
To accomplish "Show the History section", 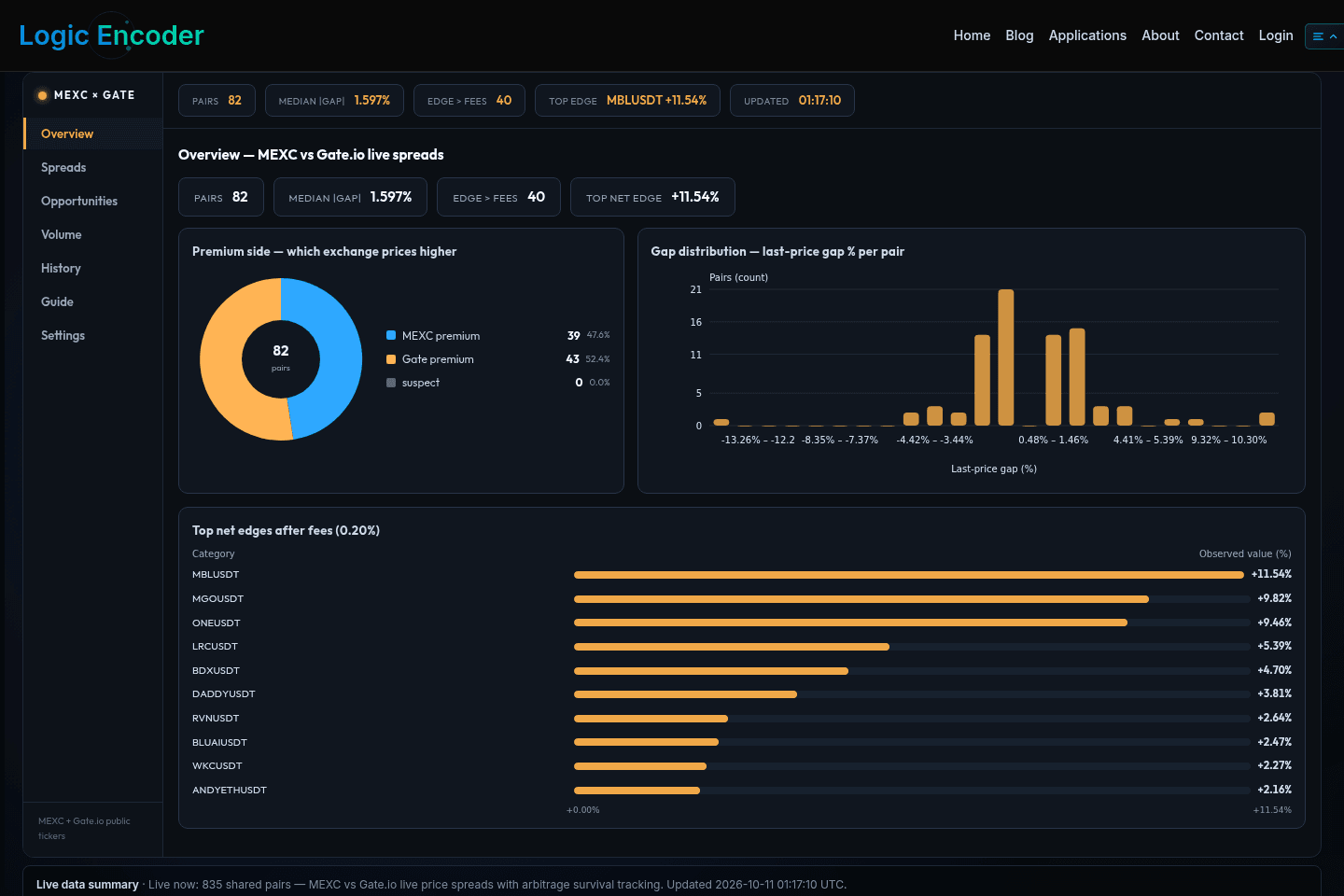I will 92,268.
